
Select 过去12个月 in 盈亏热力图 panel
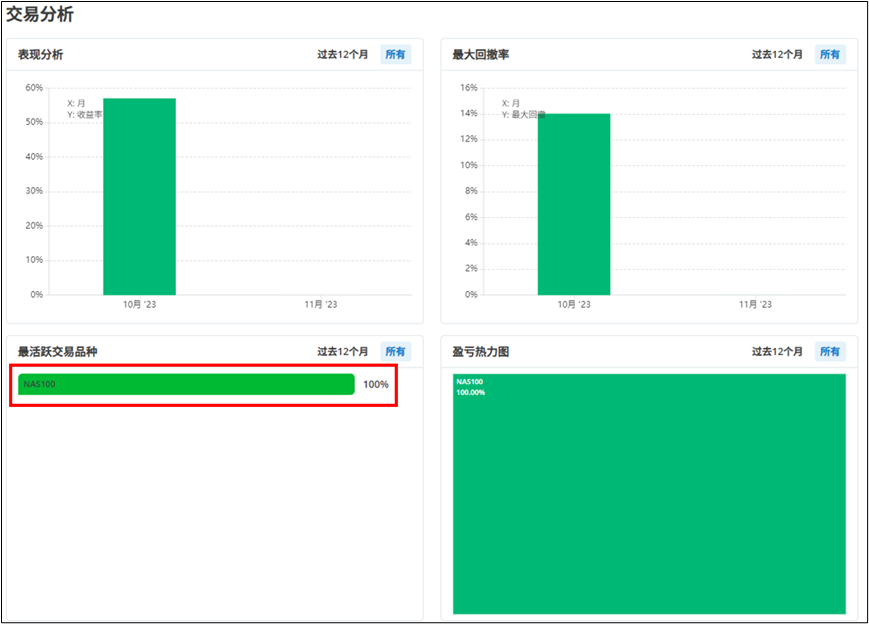(777, 352)
